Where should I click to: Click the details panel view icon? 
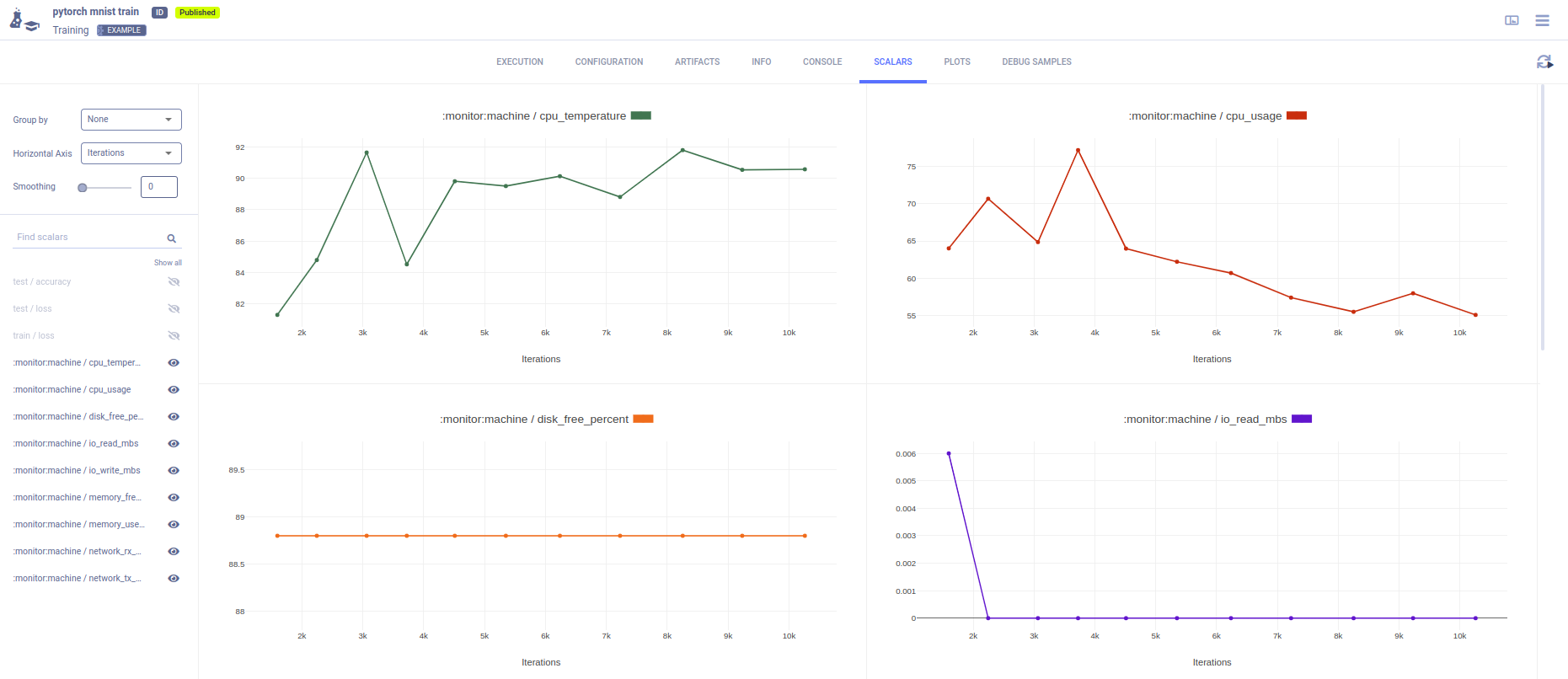1512,20
